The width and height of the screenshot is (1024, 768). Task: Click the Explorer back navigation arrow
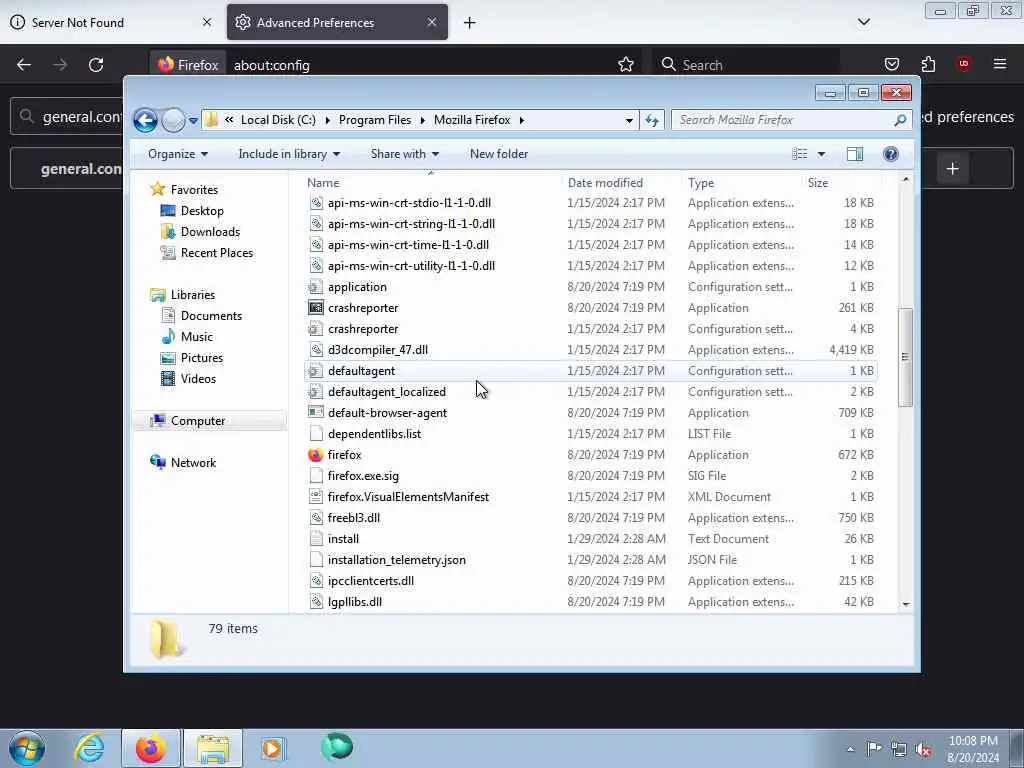point(145,120)
